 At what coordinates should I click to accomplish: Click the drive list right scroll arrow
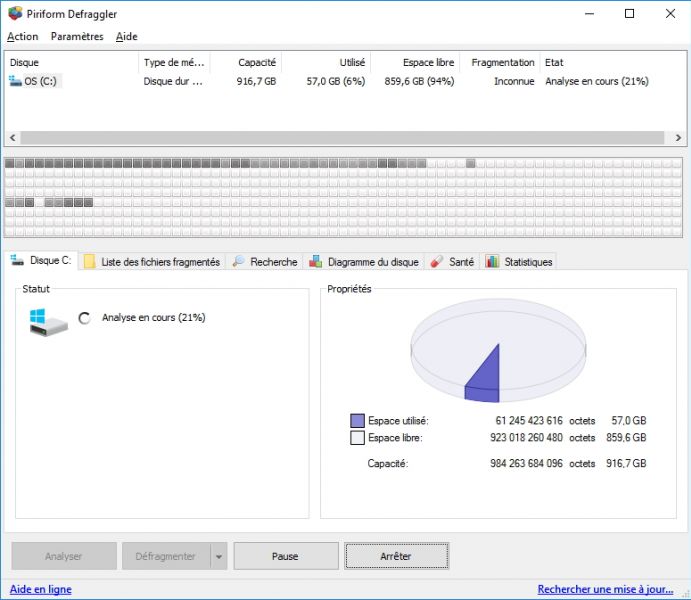pos(678,138)
